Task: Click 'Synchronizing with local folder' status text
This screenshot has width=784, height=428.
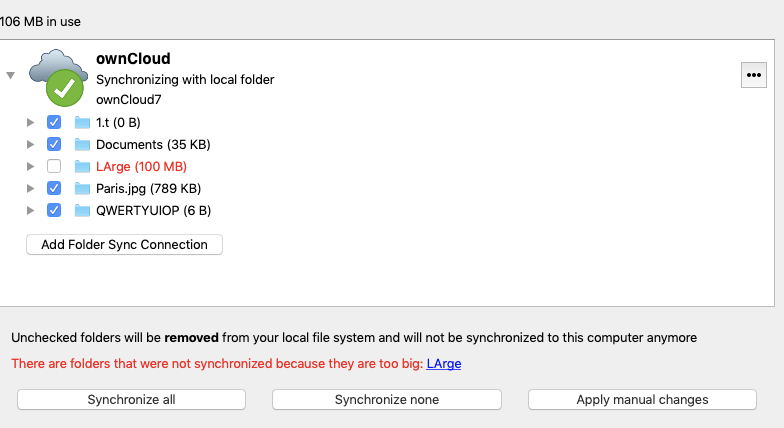Action: coord(185,80)
